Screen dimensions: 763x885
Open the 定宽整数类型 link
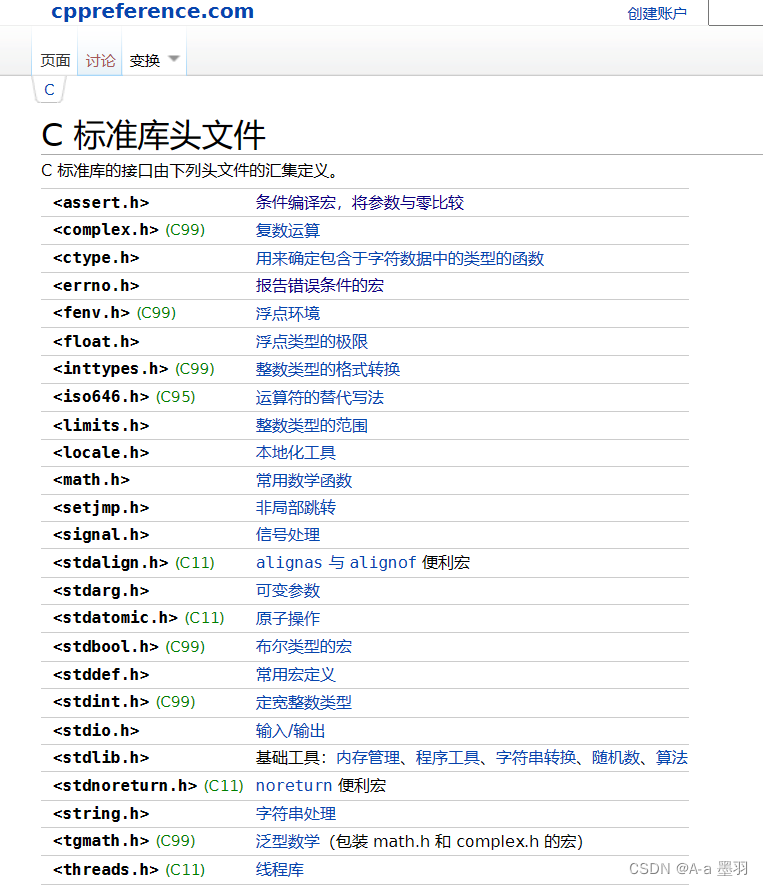304,702
